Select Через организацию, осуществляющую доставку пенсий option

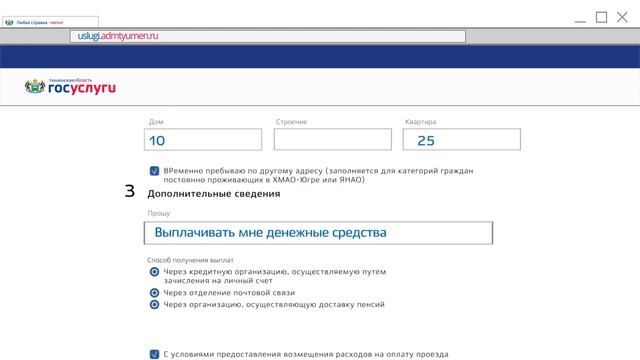154,304
